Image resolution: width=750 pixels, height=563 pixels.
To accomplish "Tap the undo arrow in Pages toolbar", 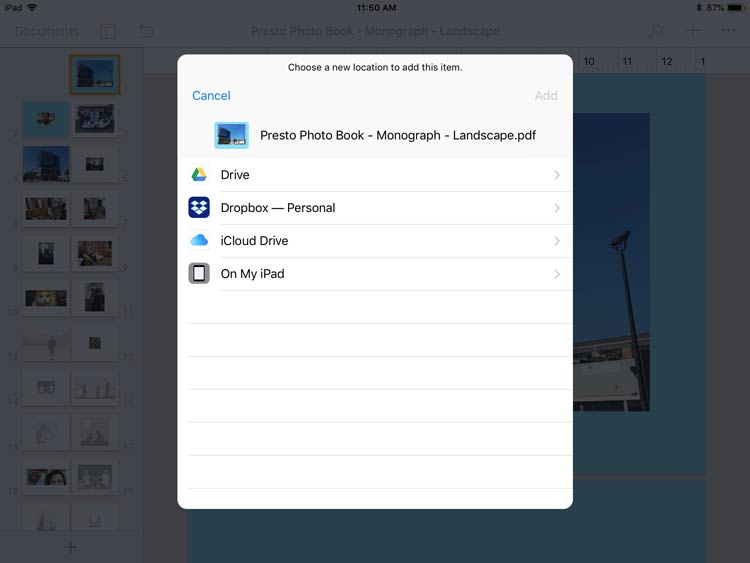I will (x=146, y=32).
